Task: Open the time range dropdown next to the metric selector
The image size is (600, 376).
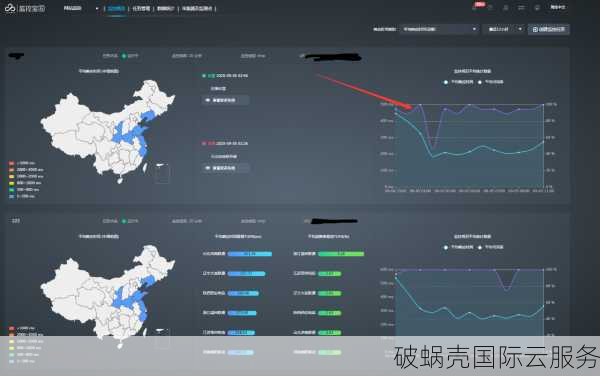Action: pyautogui.click(x=504, y=29)
